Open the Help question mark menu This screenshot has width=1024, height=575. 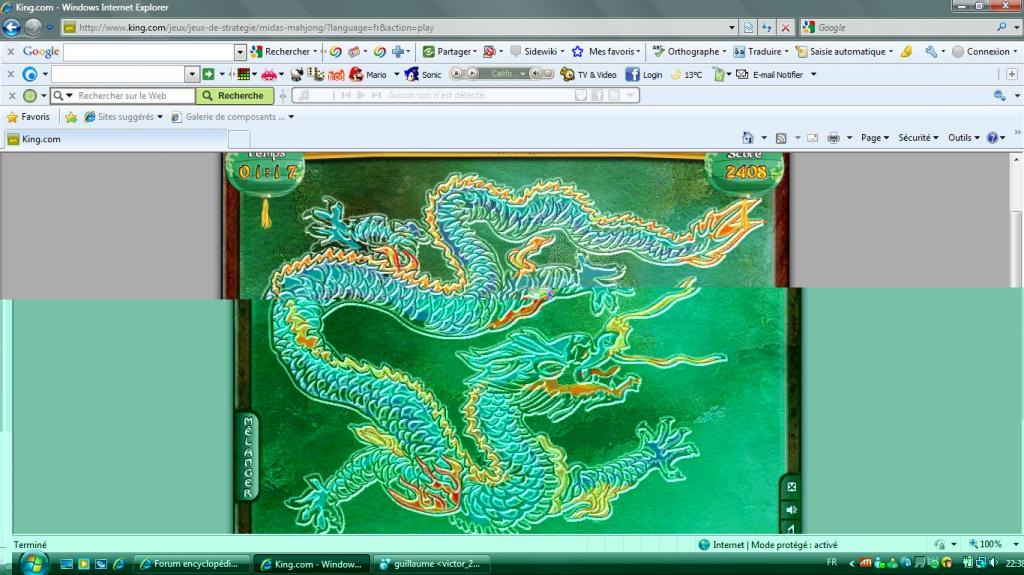tap(995, 138)
